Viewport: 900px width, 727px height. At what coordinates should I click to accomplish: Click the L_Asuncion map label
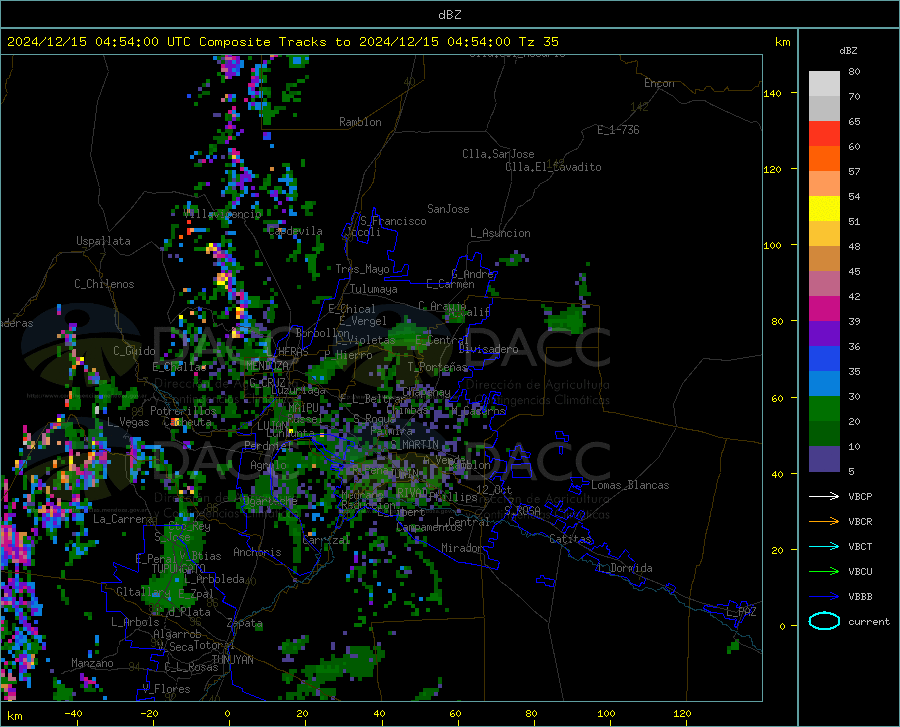pyautogui.click(x=500, y=233)
